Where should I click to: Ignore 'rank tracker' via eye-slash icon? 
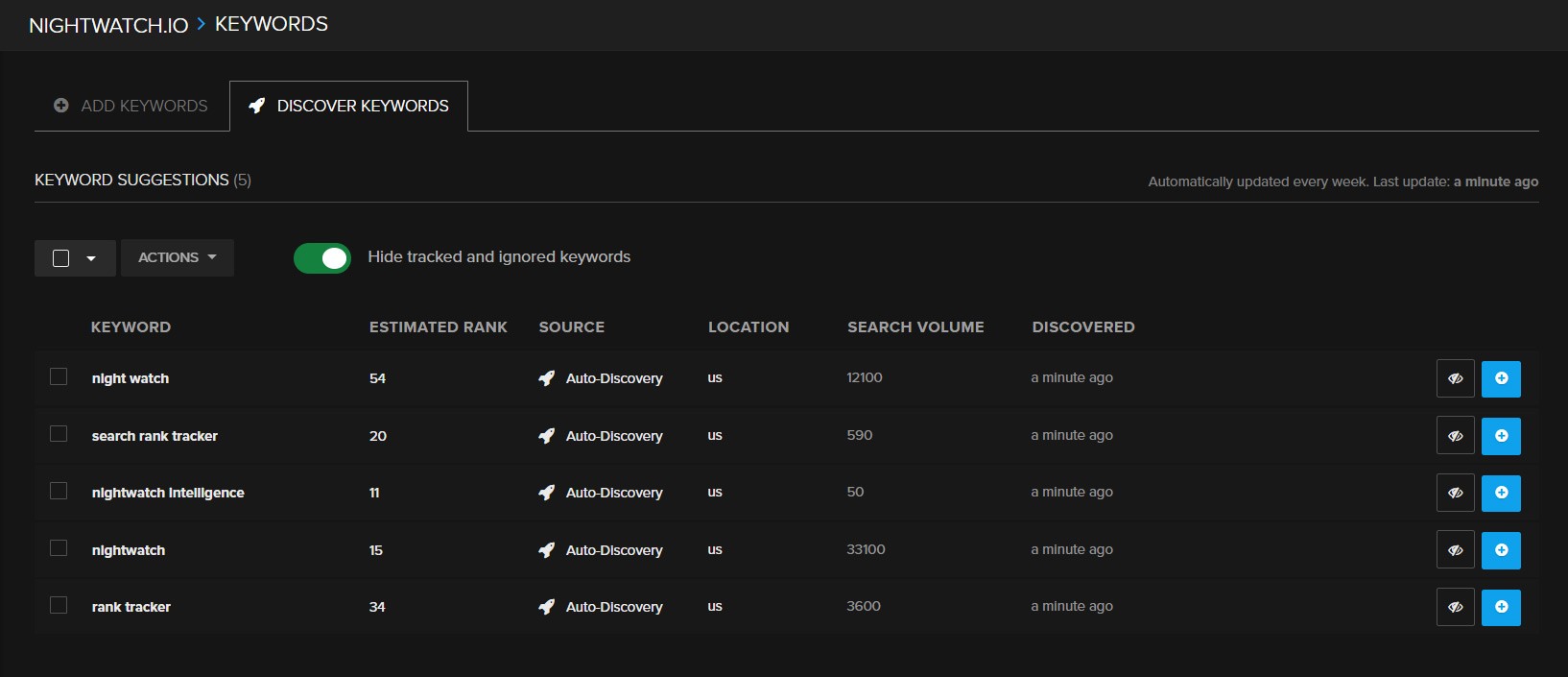click(1455, 607)
